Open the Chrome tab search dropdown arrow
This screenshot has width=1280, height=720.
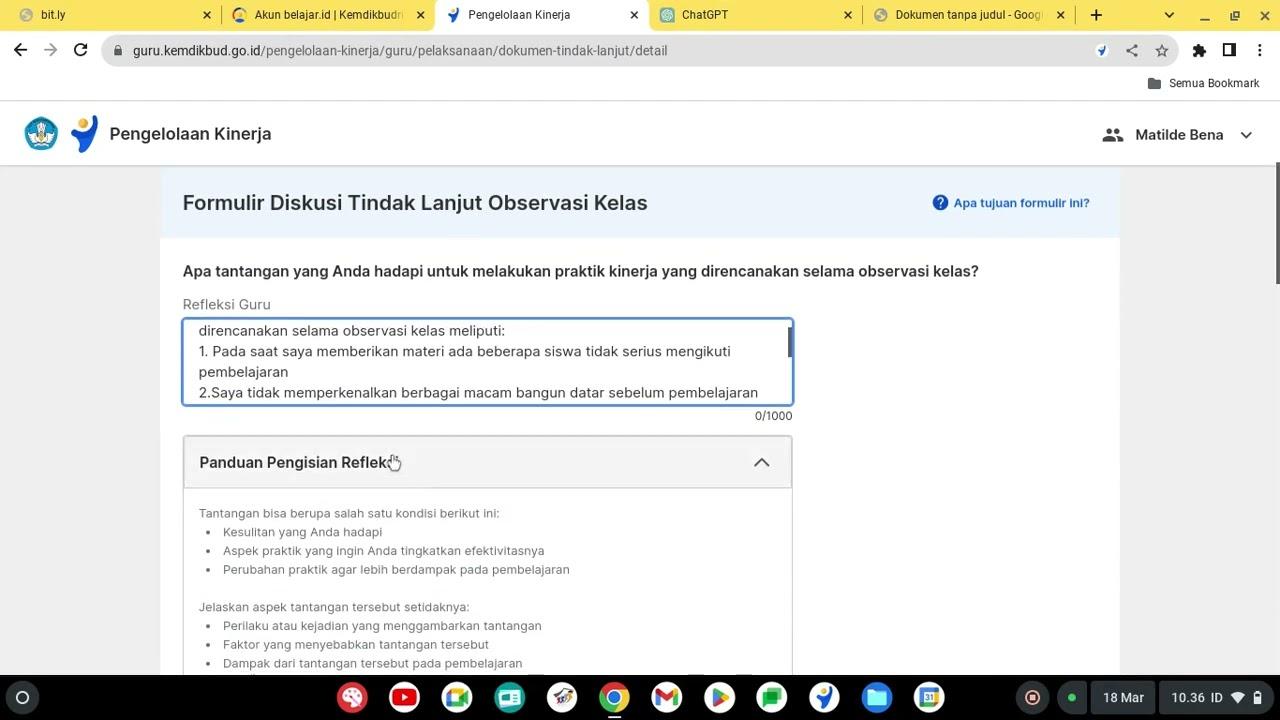tap(1169, 15)
